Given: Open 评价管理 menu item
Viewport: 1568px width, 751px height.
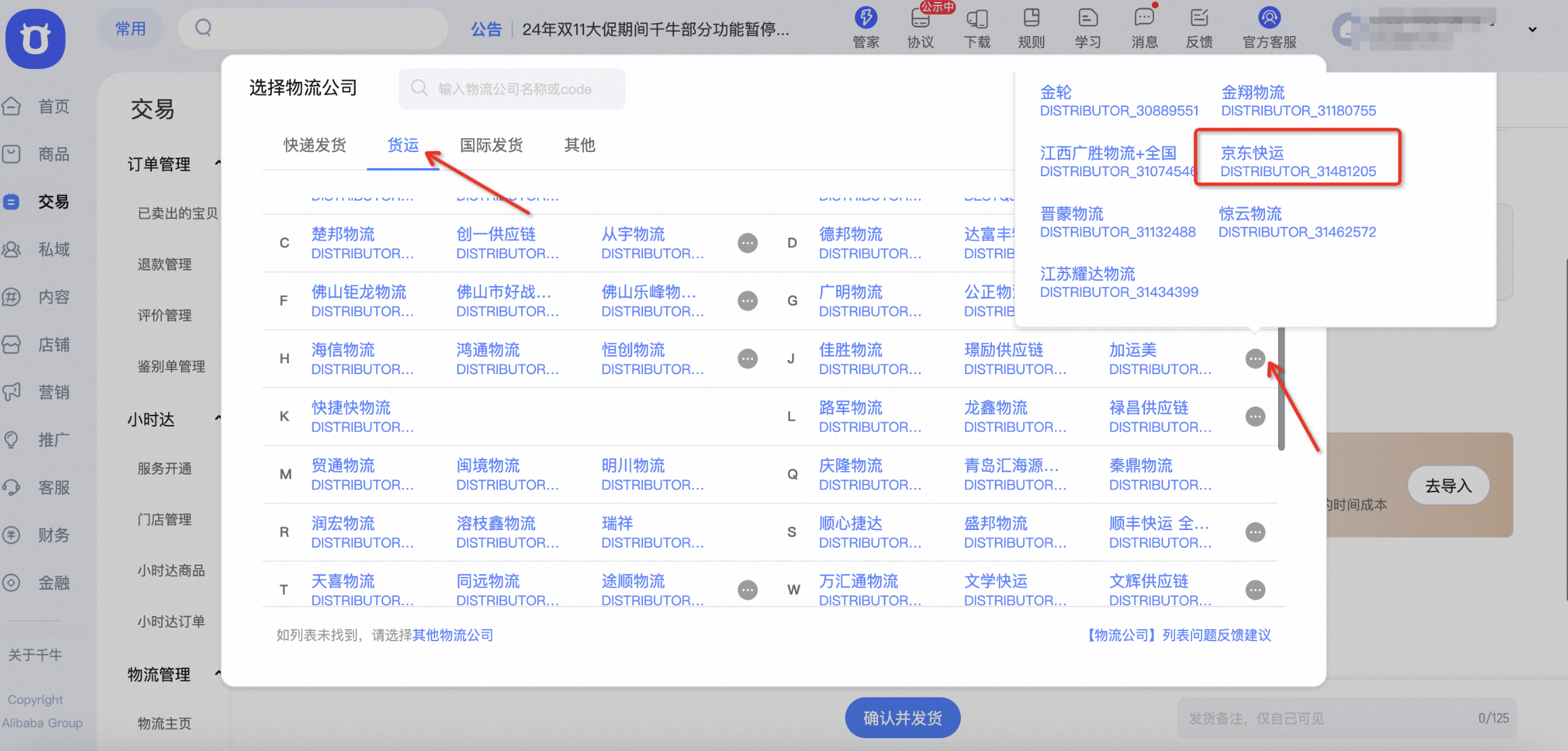Looking at the screenshot, I should tap(165, 315).
